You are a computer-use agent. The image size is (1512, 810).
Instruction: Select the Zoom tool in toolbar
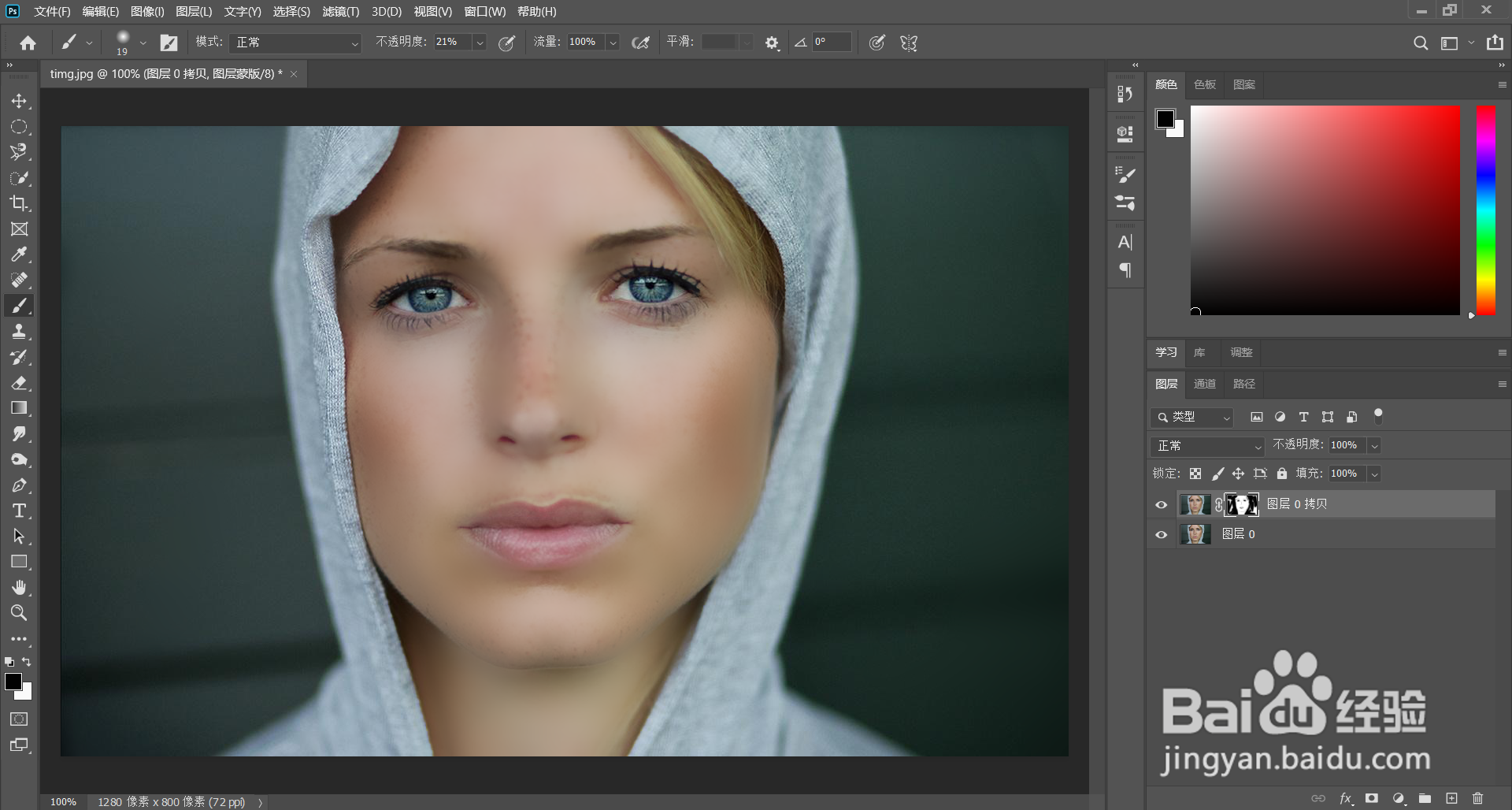19,613
